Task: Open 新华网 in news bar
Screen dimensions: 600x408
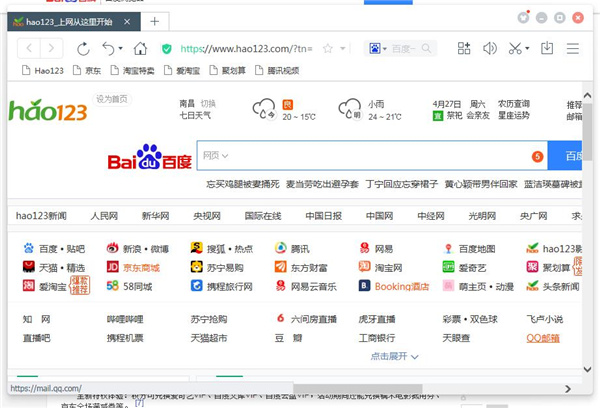Action: (155, 216)
